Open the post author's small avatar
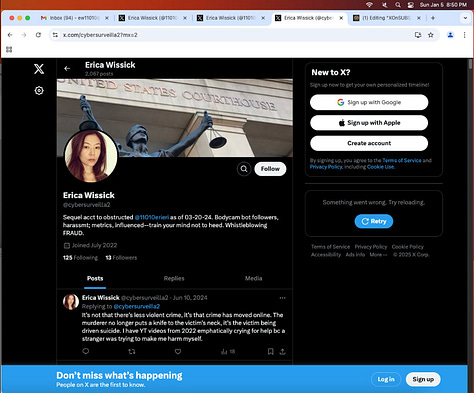This screenshot has width=474, height=393. (71, 302)
